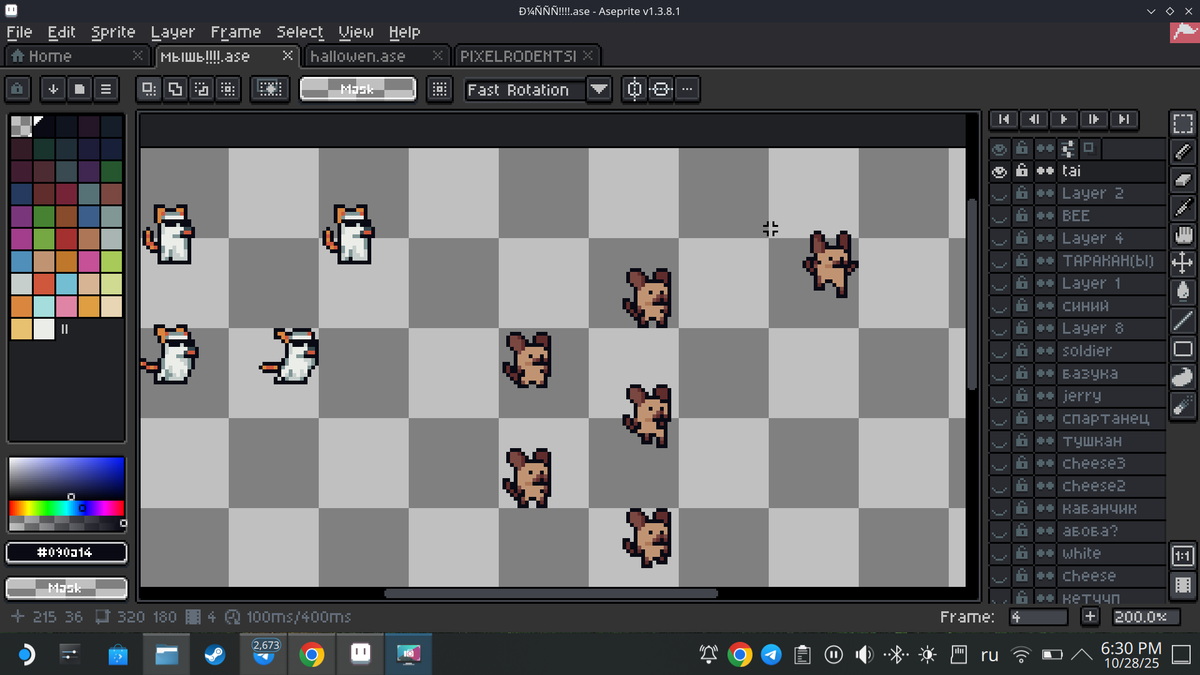Go to the first frame
The height and width of the screenshot is (675, 1200).
(x=1004, y=119)
